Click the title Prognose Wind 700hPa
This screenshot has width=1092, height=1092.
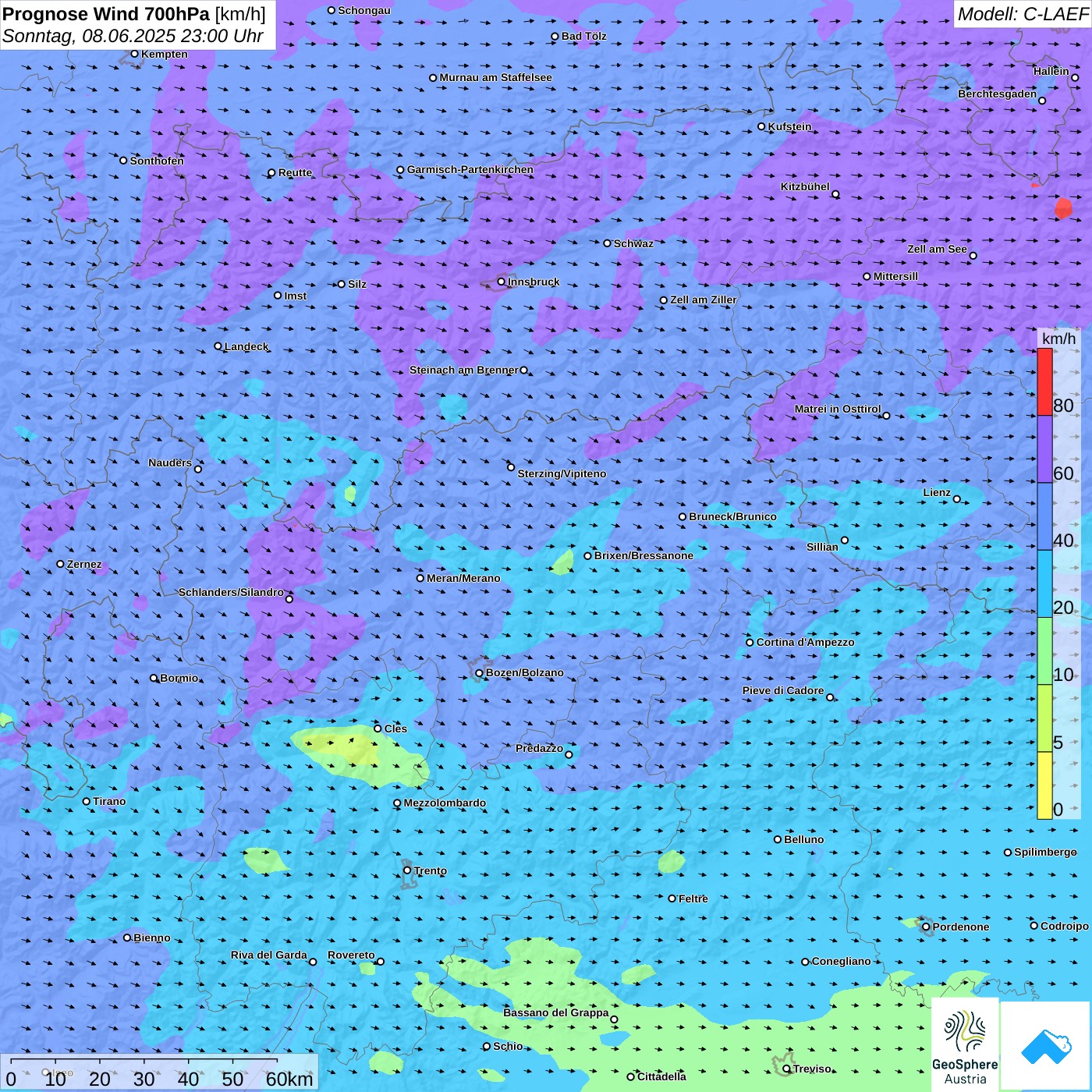click(x=106, y=14)
